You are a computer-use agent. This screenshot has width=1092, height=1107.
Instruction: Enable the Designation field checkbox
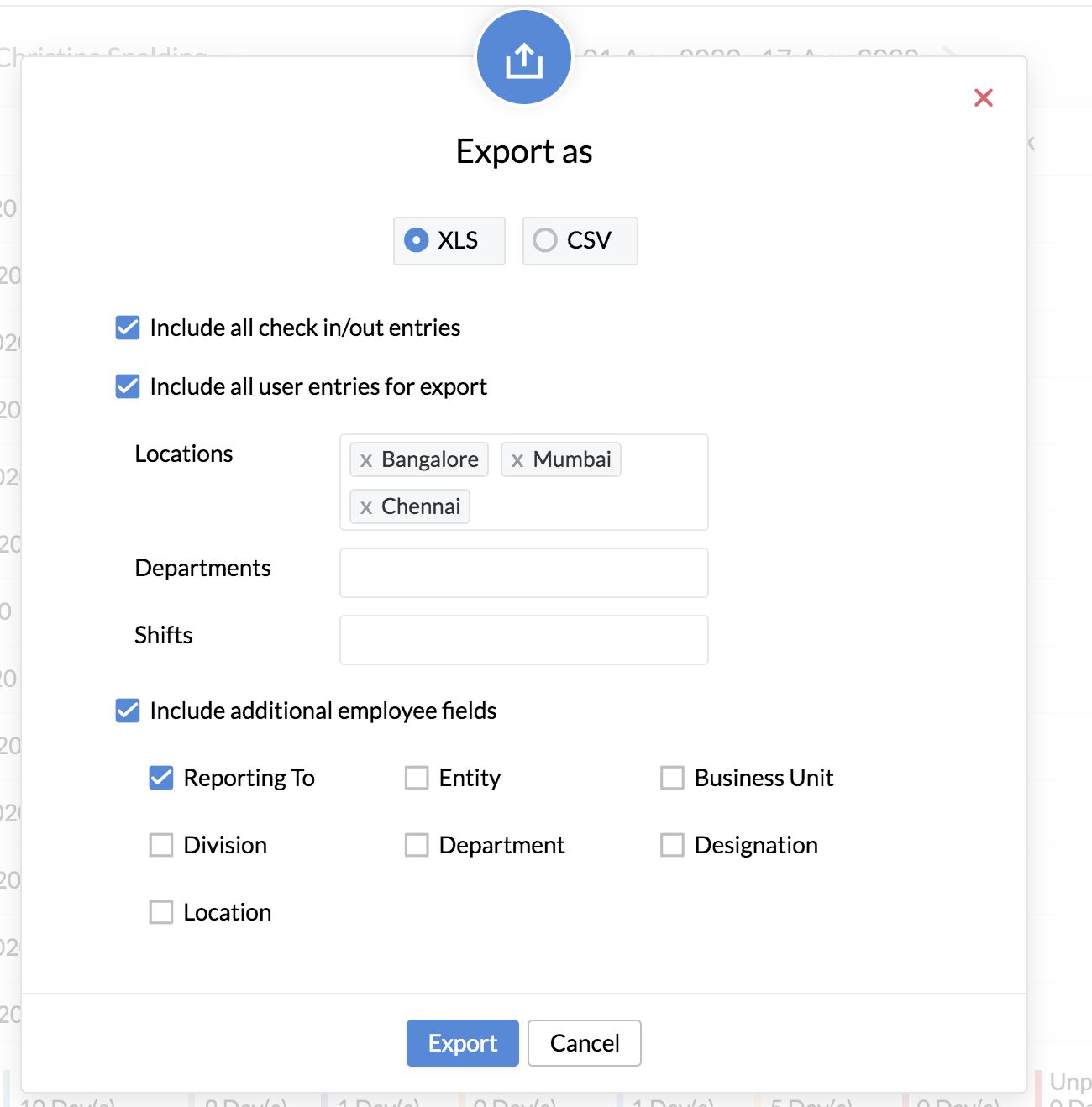pos(672,845)
